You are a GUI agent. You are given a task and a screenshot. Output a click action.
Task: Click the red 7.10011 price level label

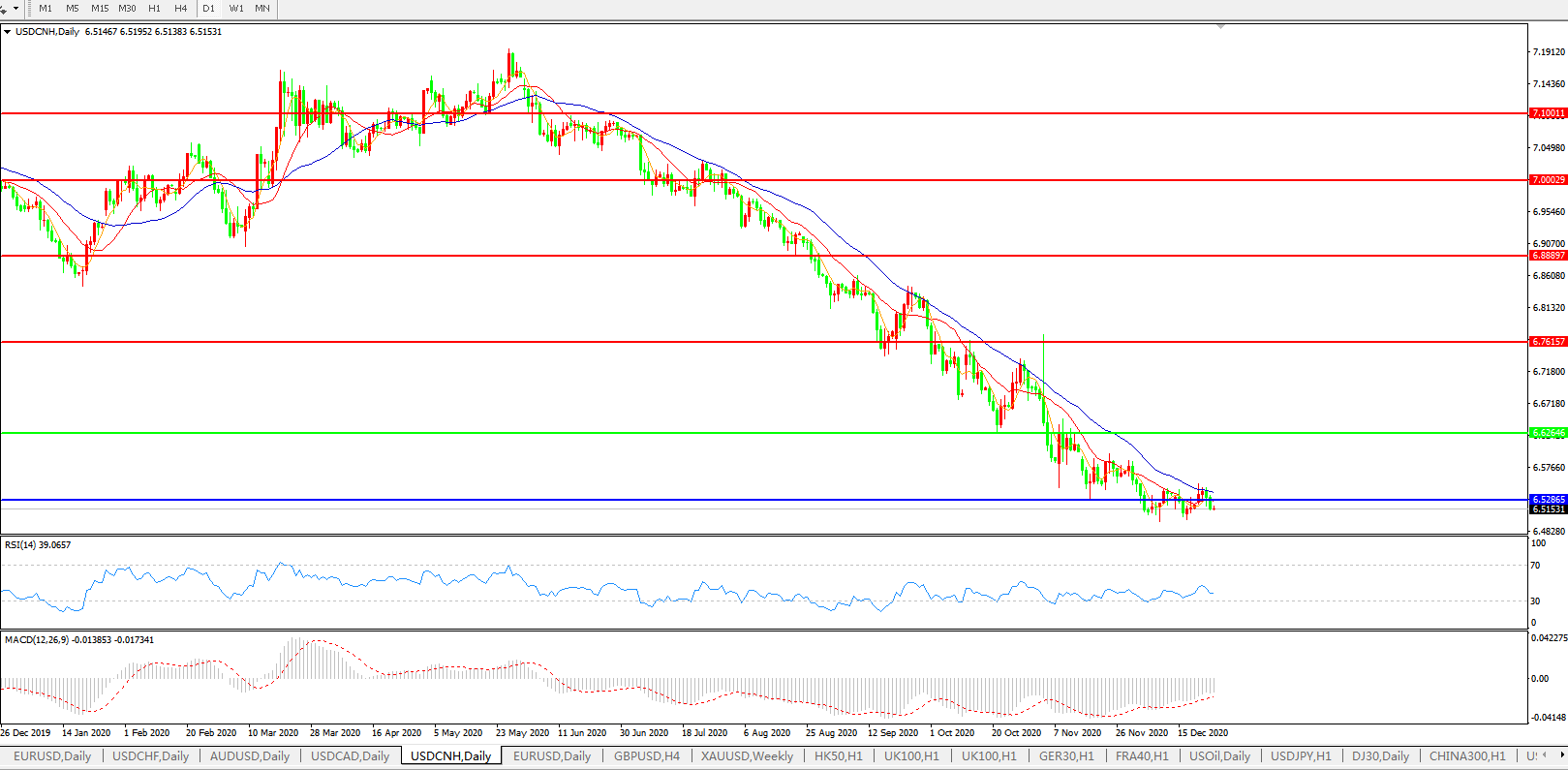1548,113
